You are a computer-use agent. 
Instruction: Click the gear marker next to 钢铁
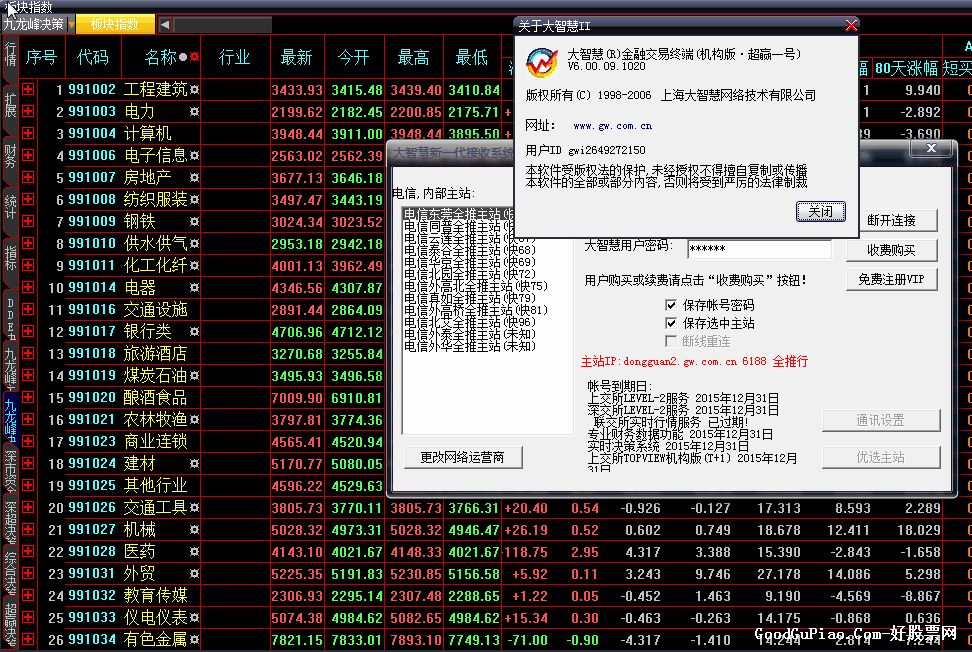pos(195,221)
